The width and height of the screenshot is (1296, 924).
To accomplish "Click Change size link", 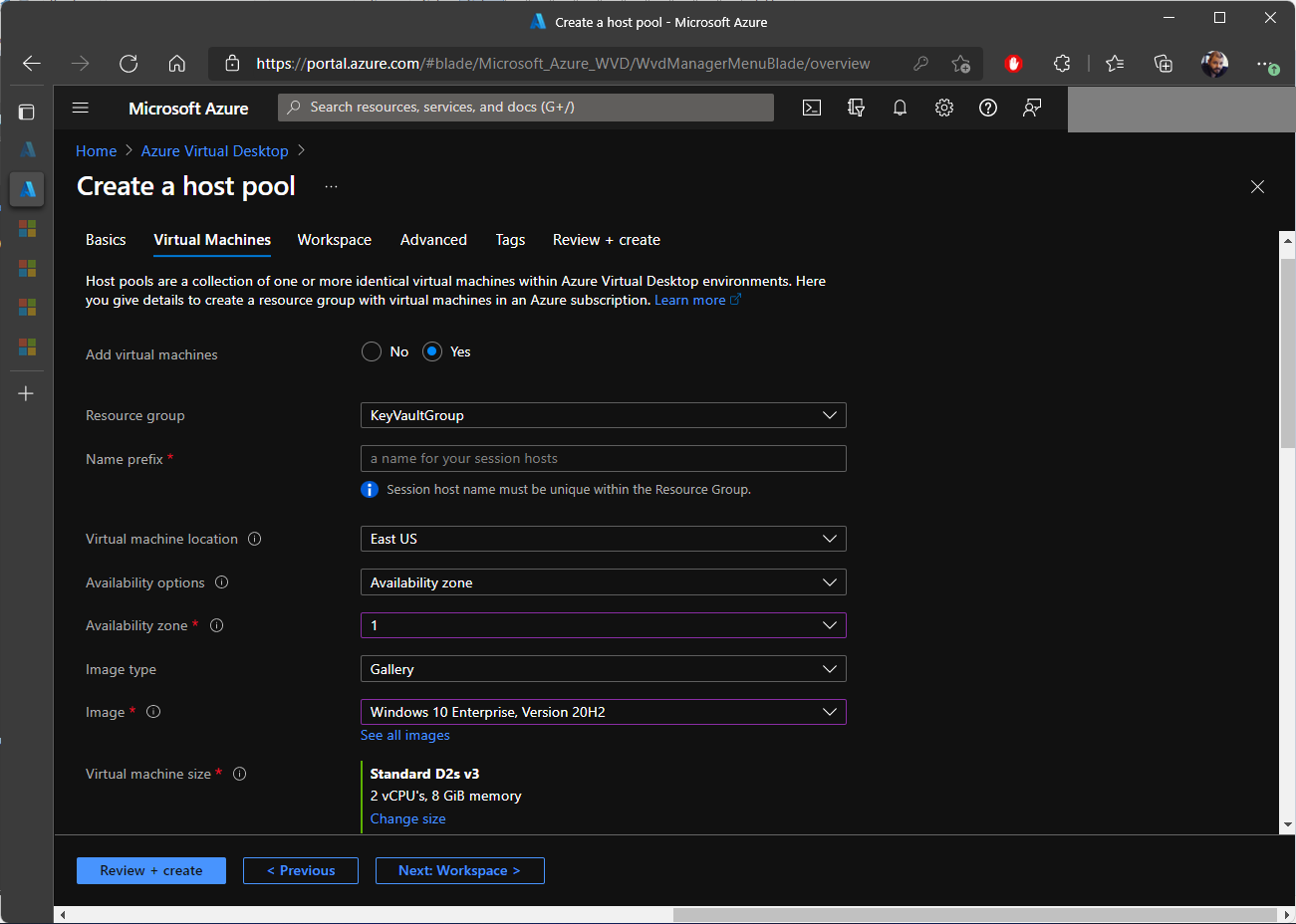I will (408, 818).
